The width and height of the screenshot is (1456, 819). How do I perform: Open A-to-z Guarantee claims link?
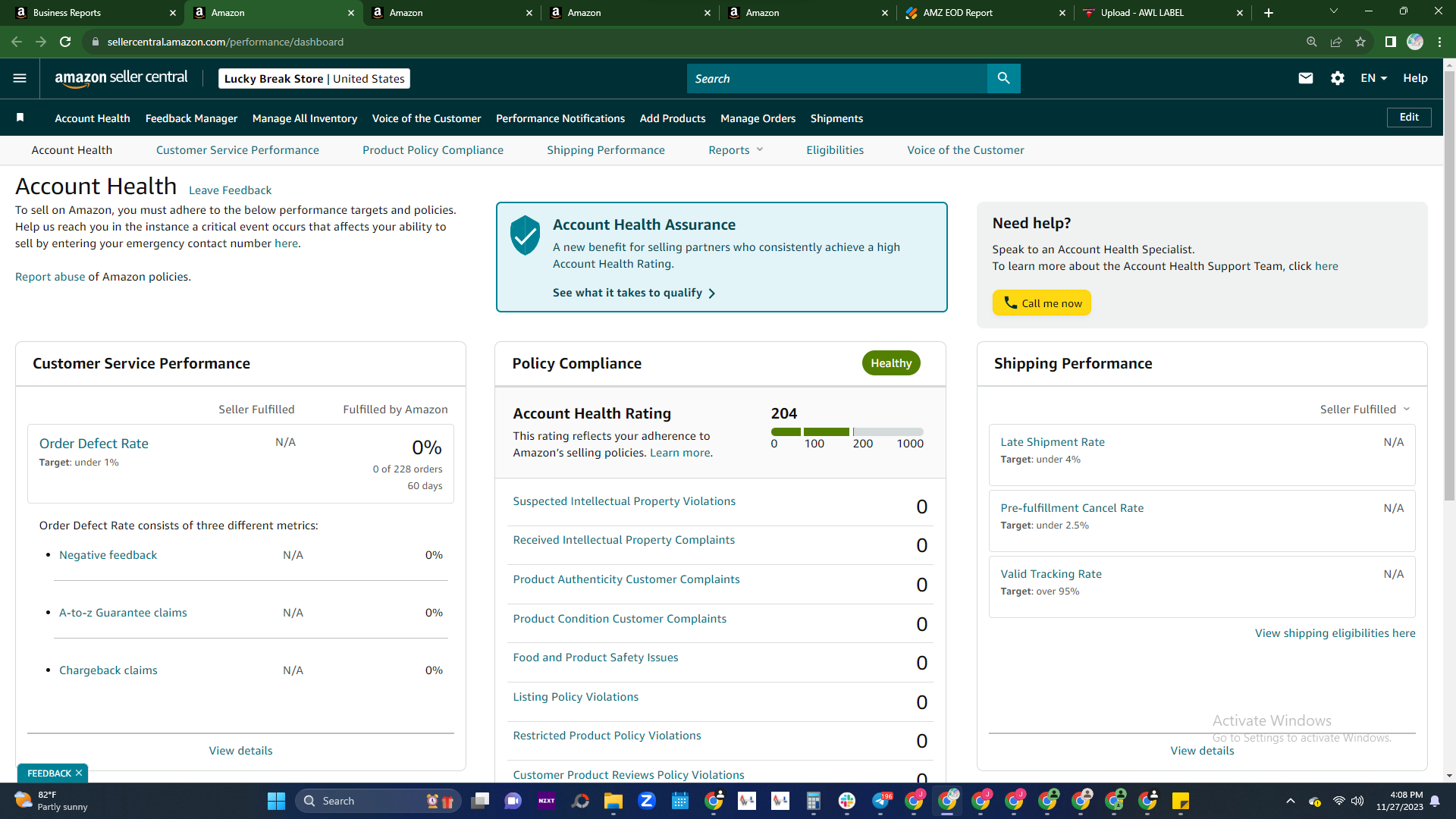(123, 613)
